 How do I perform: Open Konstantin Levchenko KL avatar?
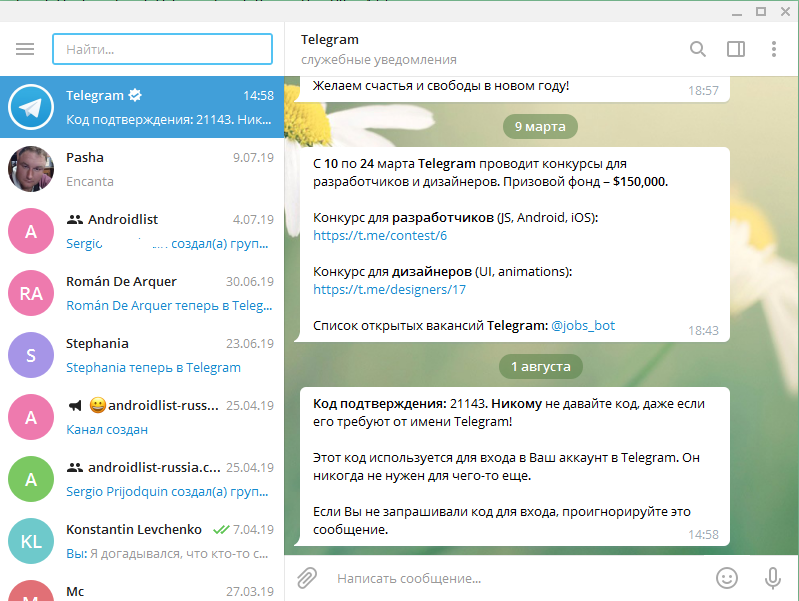(x=31, y=541)
